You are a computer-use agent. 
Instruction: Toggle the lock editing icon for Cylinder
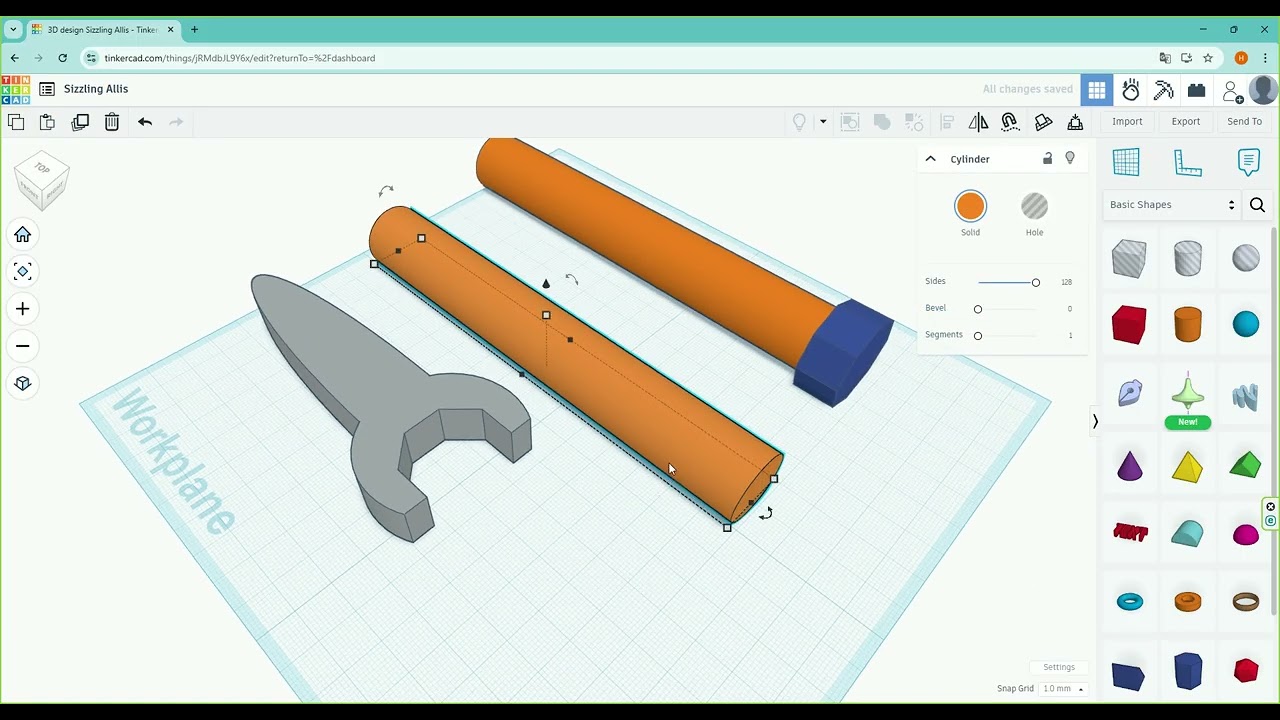point(1047,158)
